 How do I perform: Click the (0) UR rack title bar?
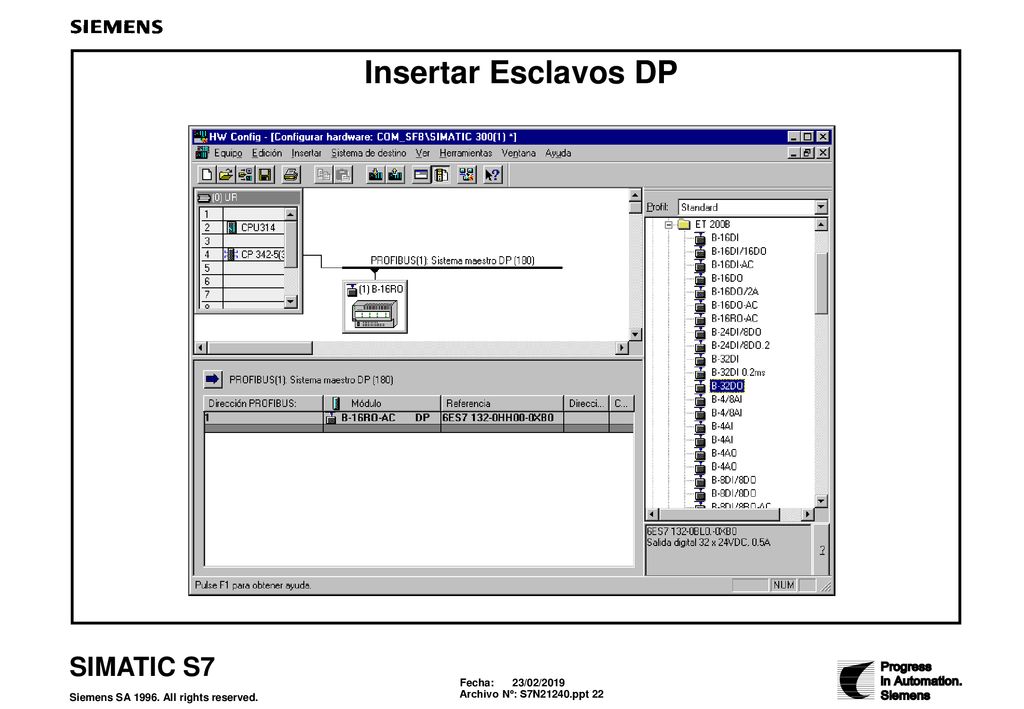248,197
